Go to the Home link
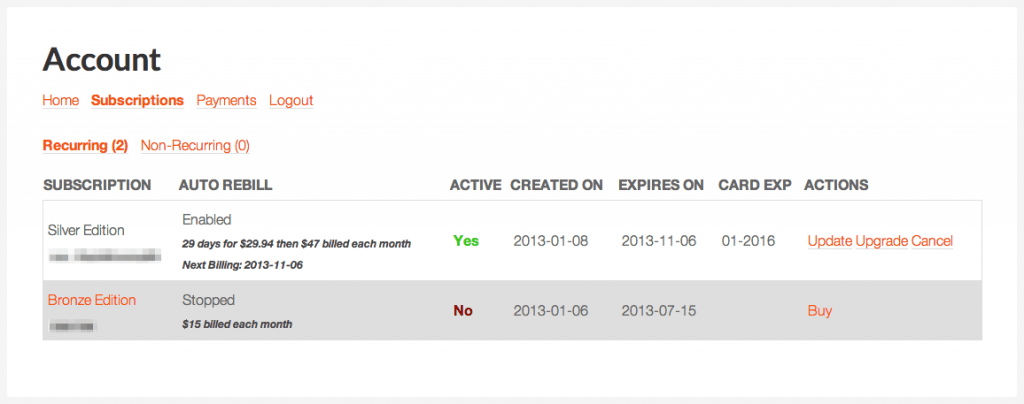Screen dimensions: 1024x404 pos(61,101)
